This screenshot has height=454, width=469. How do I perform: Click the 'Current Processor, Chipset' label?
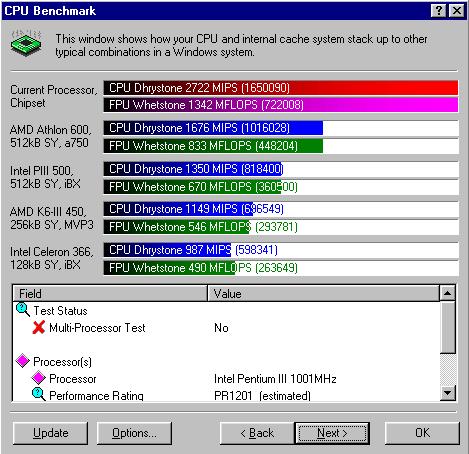click(x=54, y=96)
